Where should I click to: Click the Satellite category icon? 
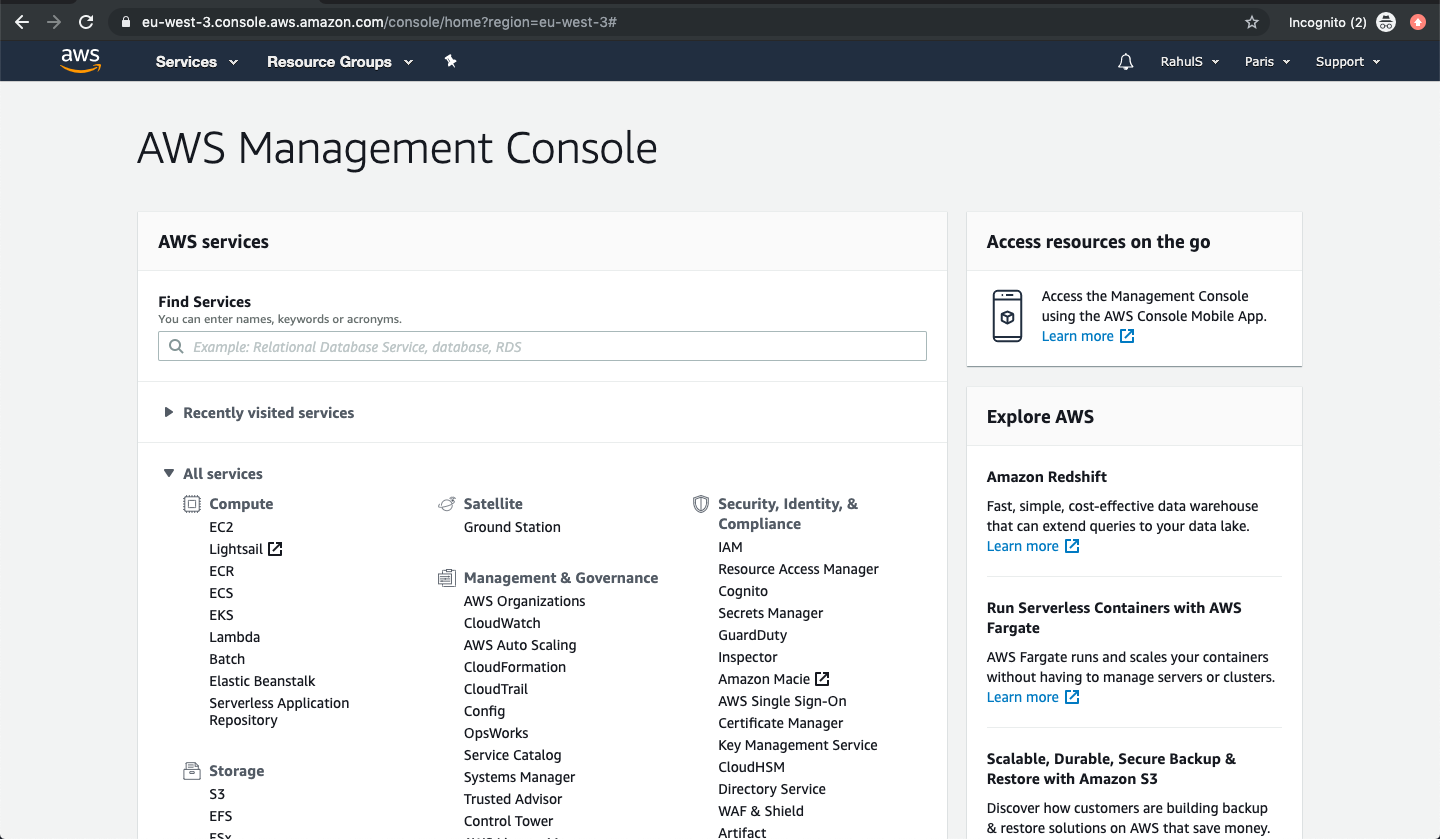pos(446,504)
